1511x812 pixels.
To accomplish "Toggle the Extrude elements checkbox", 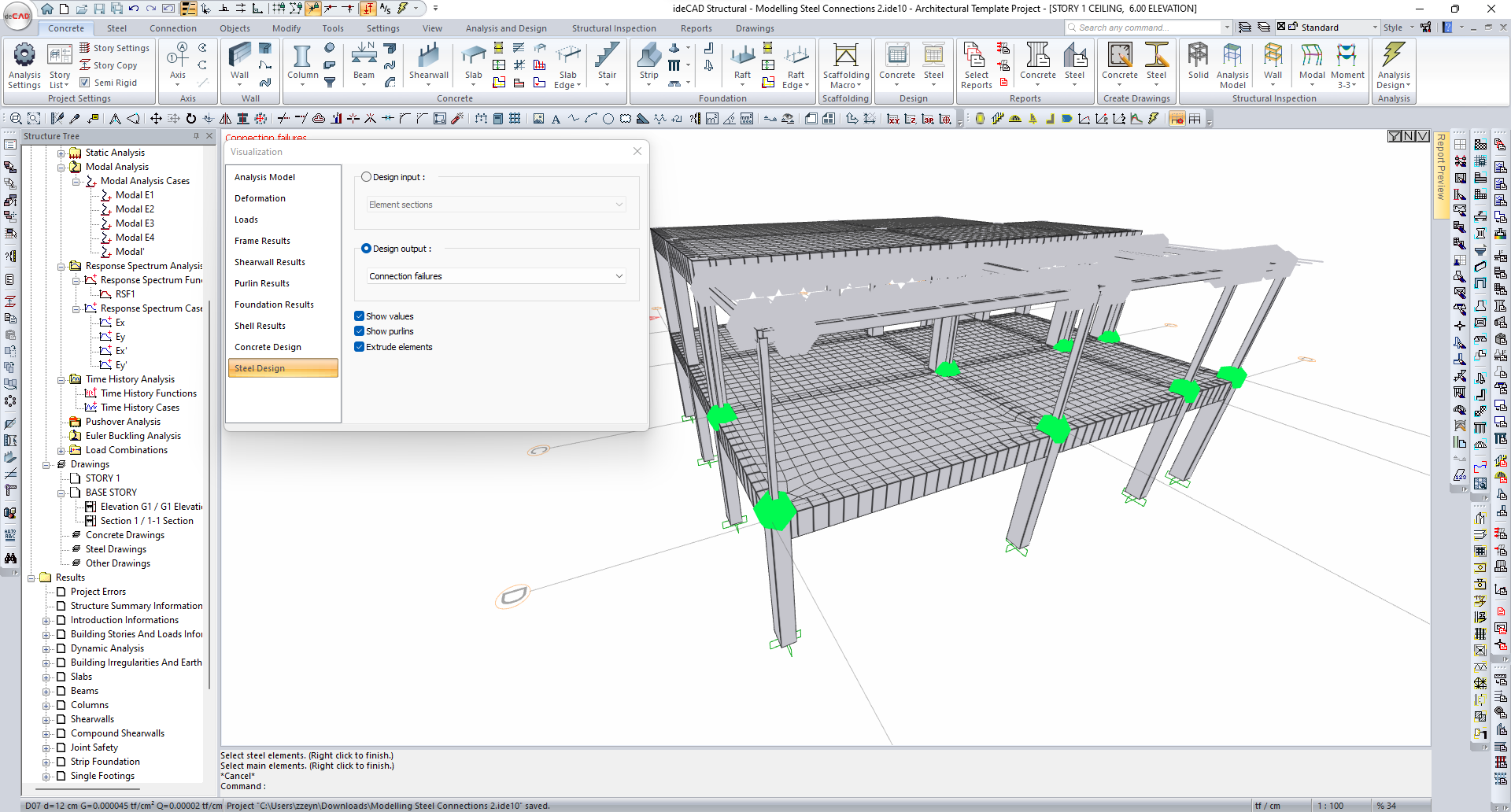I will coord(360,347).
